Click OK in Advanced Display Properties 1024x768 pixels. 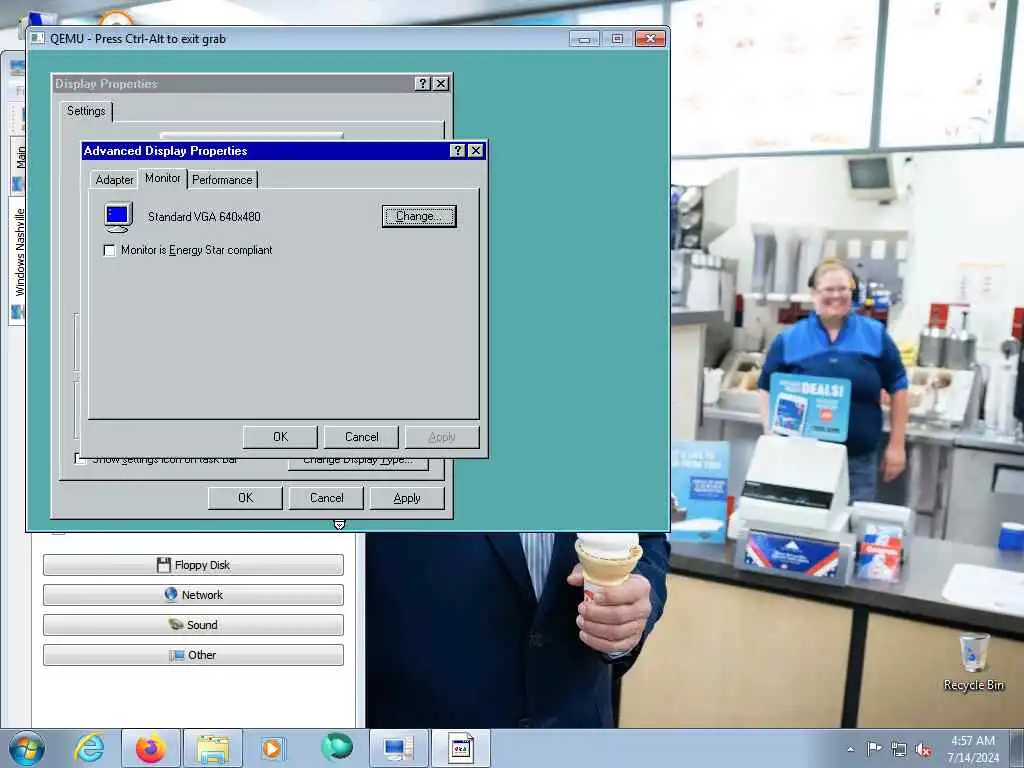click(x=280, y=437)
